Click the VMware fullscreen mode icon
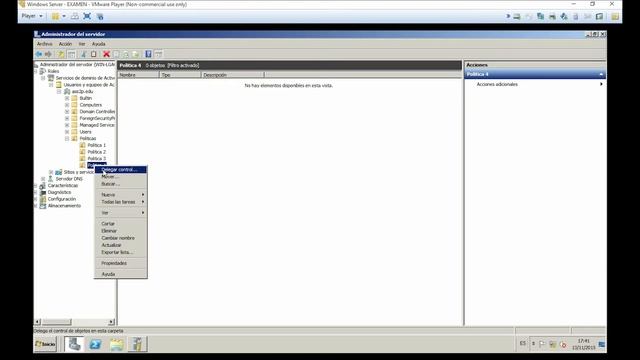The height and width of the screenshot is (360, 640). pyautogui.click(x=87, y=16)
